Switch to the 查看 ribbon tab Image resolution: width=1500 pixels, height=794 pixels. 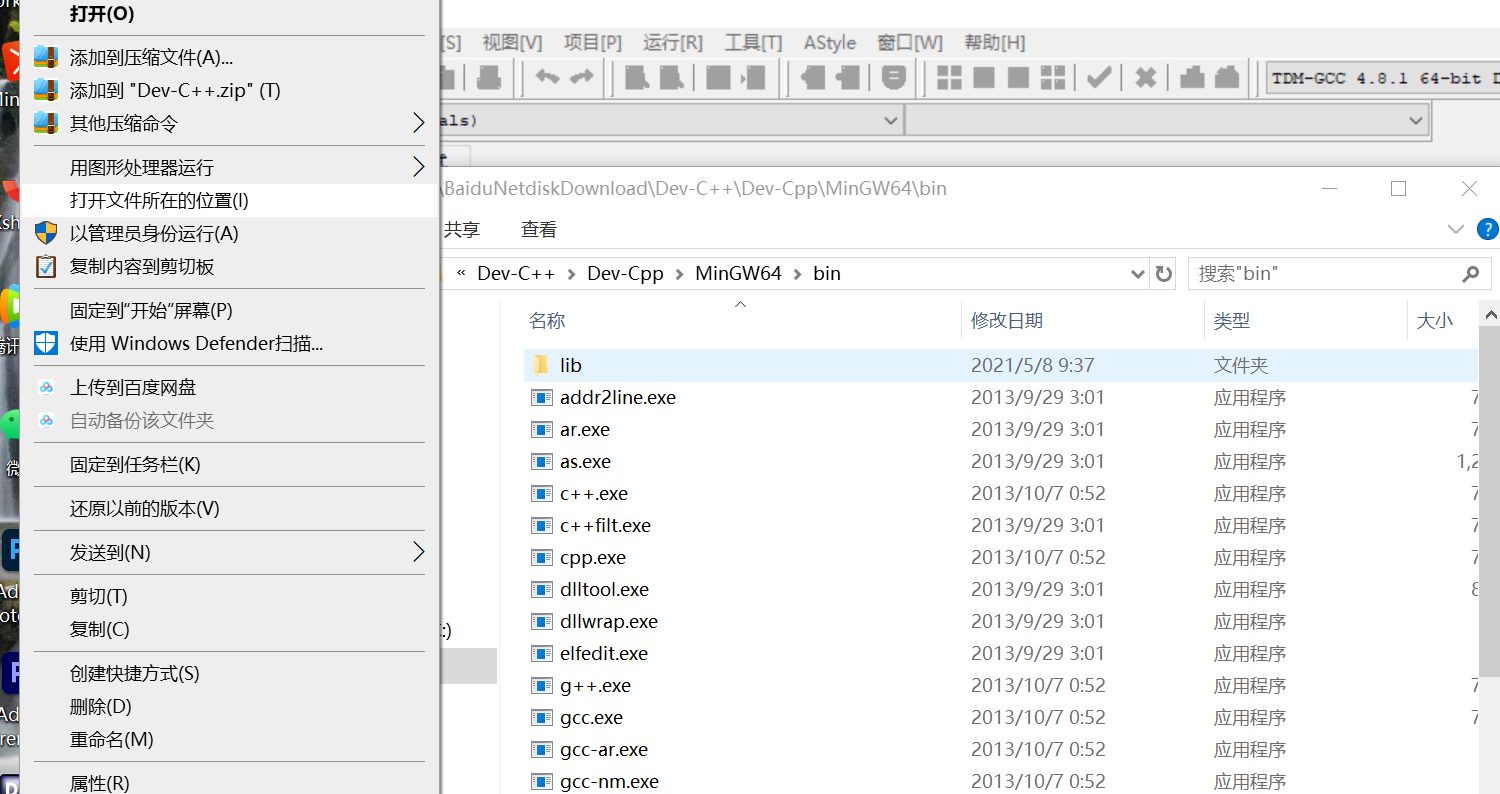pyautogui.click(x=539, y=229)
